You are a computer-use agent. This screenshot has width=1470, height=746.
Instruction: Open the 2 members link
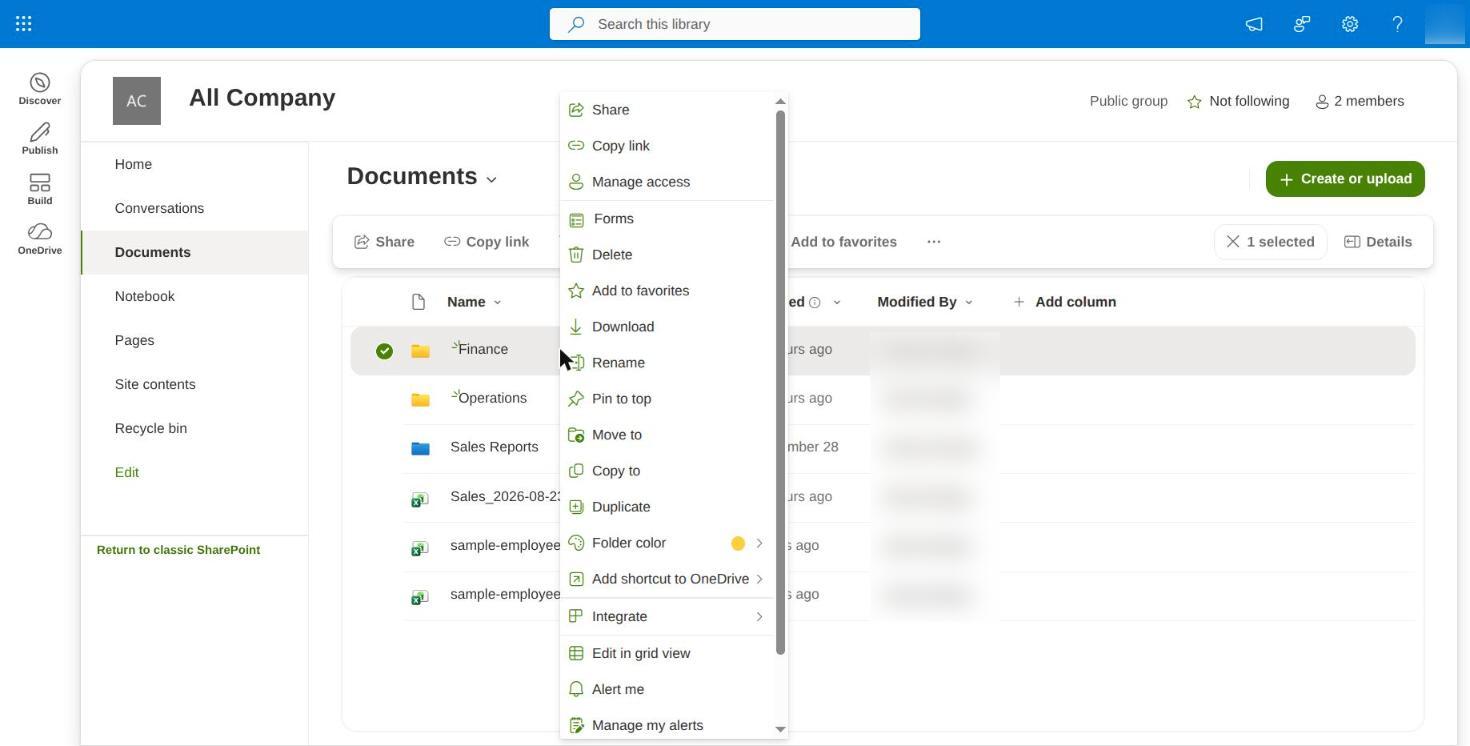click(x=1360, y=102)
